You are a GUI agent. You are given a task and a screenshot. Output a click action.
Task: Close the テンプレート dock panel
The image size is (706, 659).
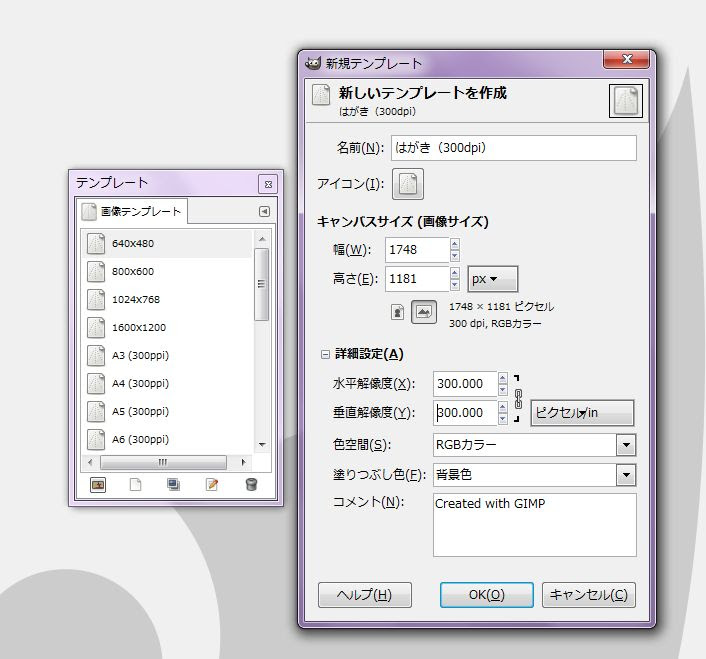tap(268, 184)
